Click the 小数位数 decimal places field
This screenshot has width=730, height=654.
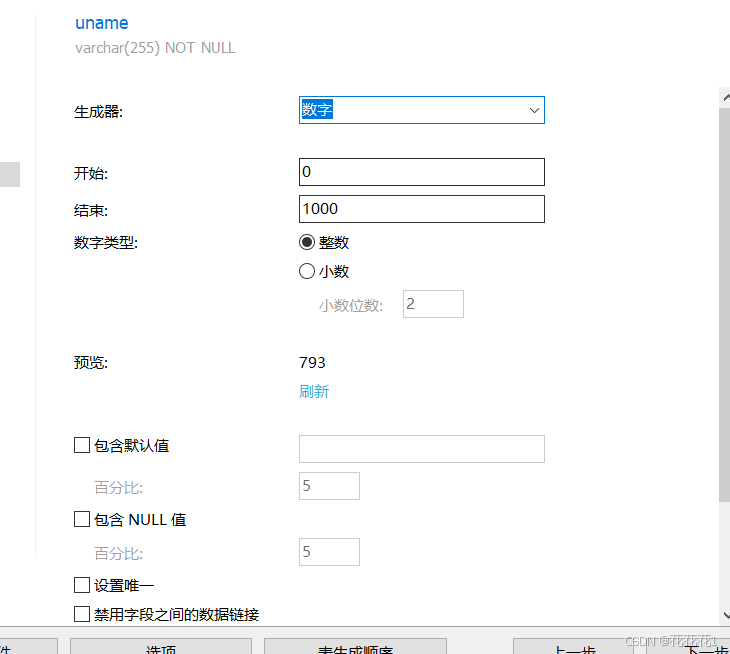[x=433, y=304]
